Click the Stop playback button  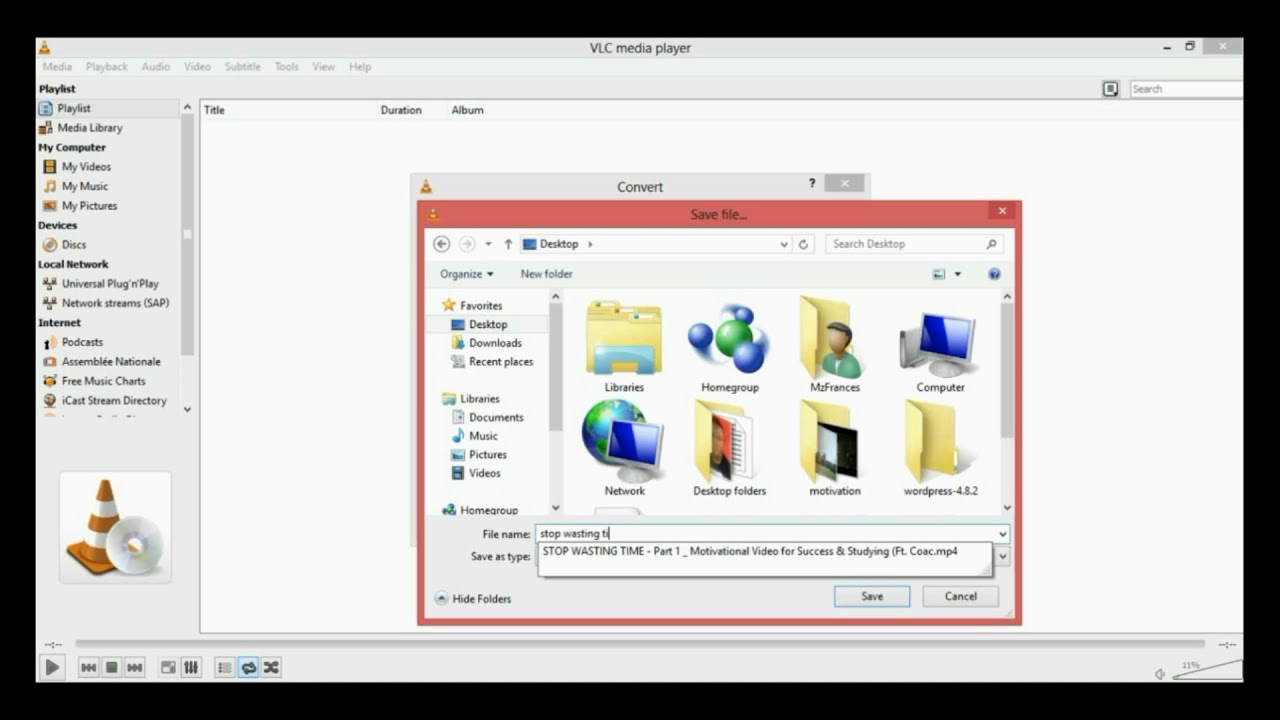[112, 667]
